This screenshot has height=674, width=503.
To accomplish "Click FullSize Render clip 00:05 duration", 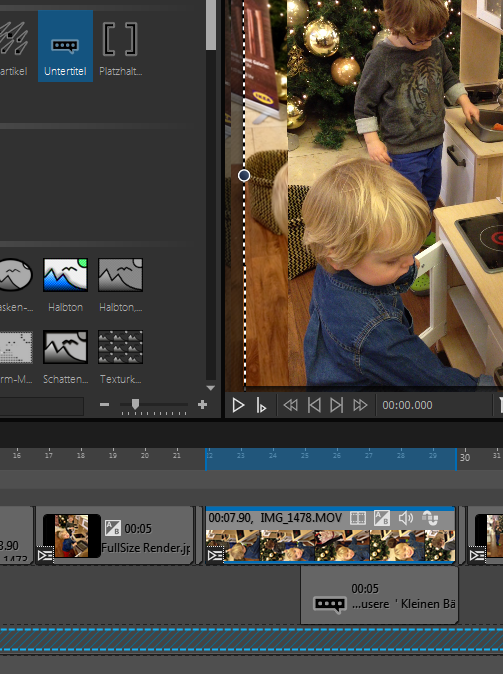I will (x=138, y=528).
